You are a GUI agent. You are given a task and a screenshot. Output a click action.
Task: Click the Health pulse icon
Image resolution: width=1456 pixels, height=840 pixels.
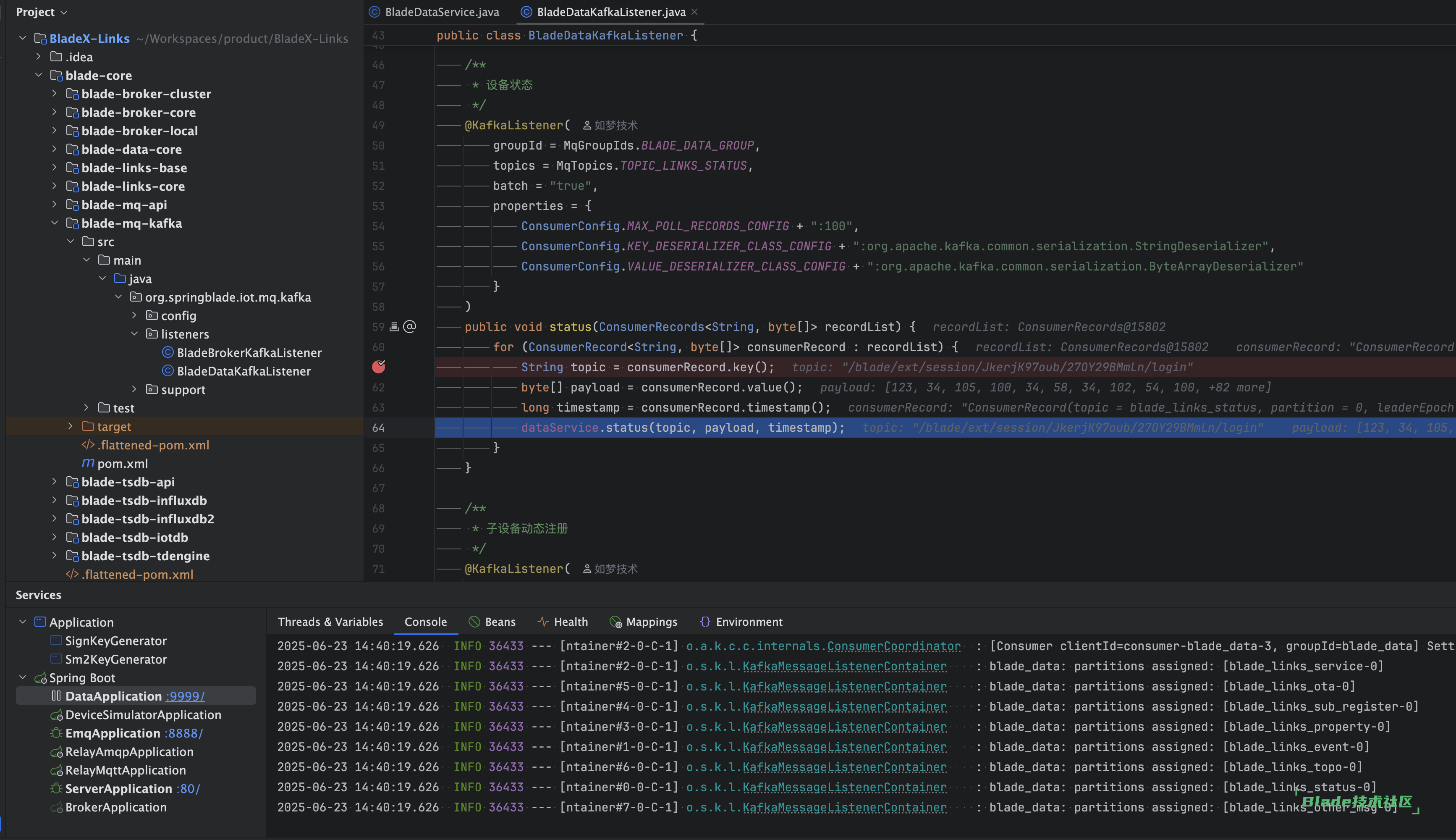tap(542, 622)
